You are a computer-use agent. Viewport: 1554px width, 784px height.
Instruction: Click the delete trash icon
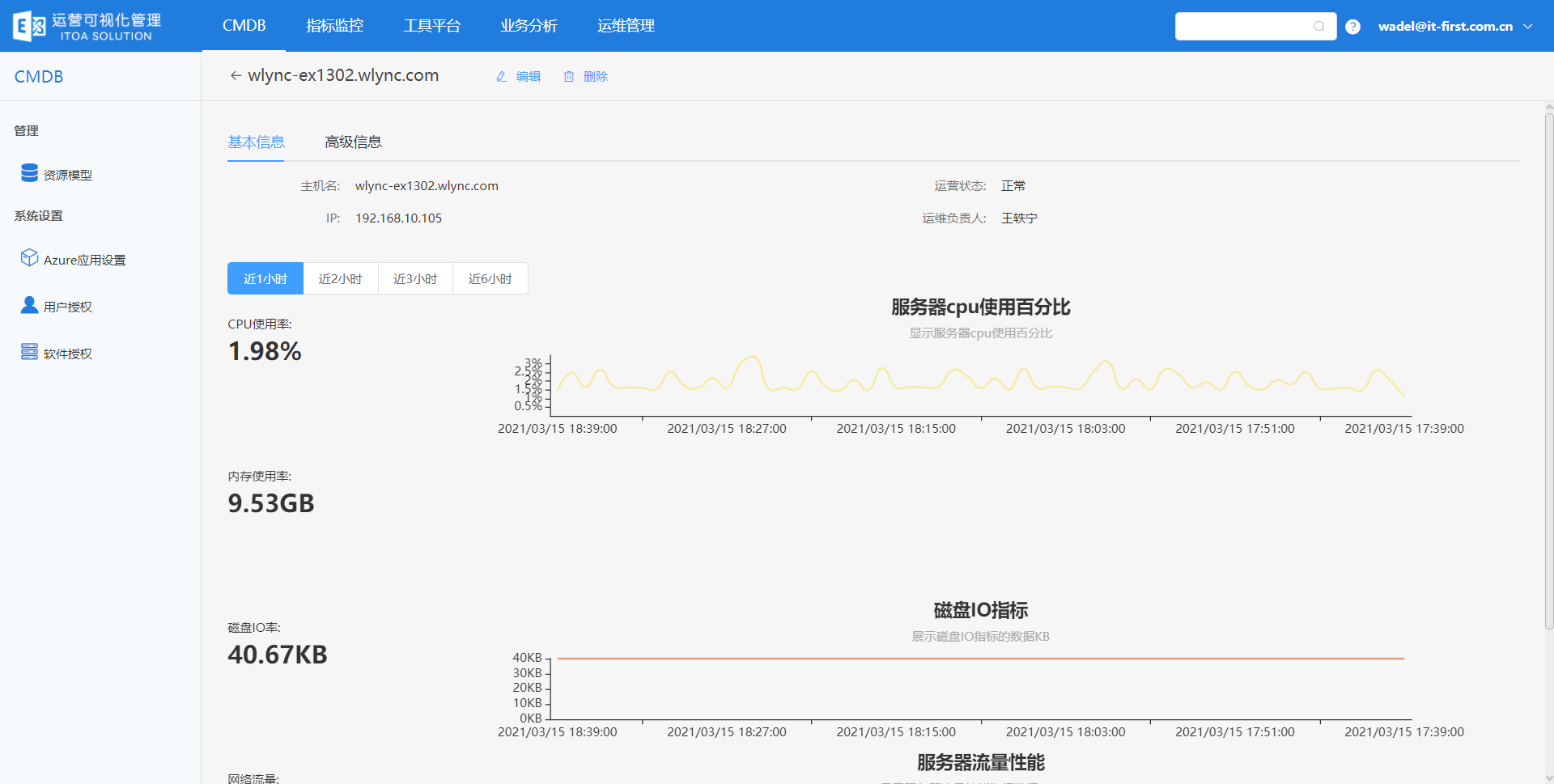point(569,76)
